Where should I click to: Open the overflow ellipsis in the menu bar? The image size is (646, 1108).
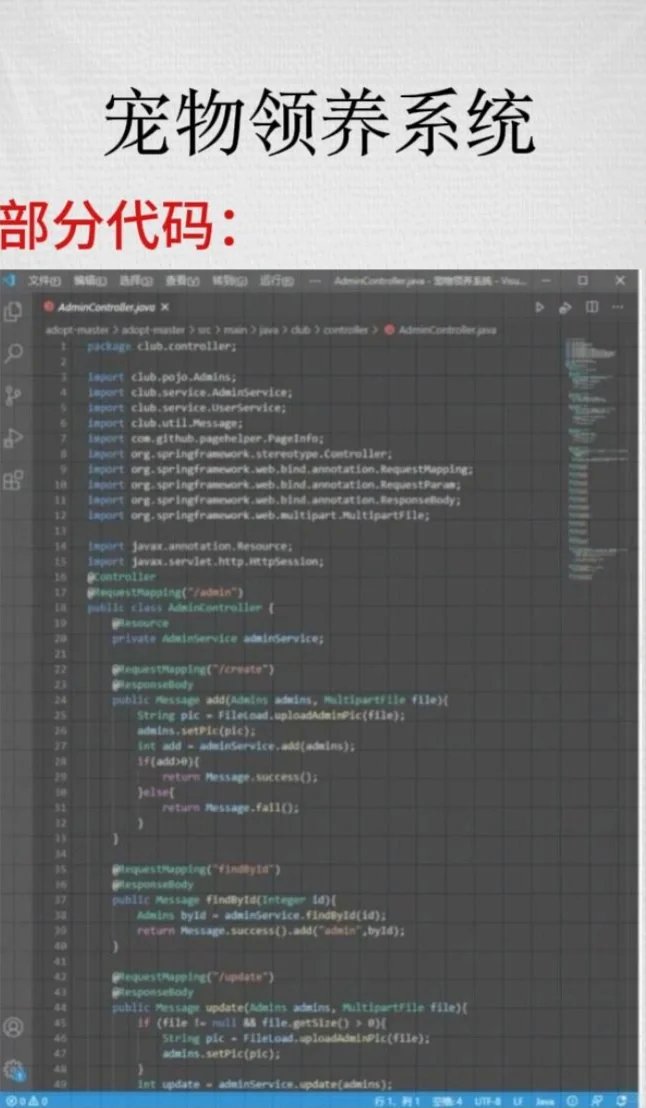tap(315, 281)
